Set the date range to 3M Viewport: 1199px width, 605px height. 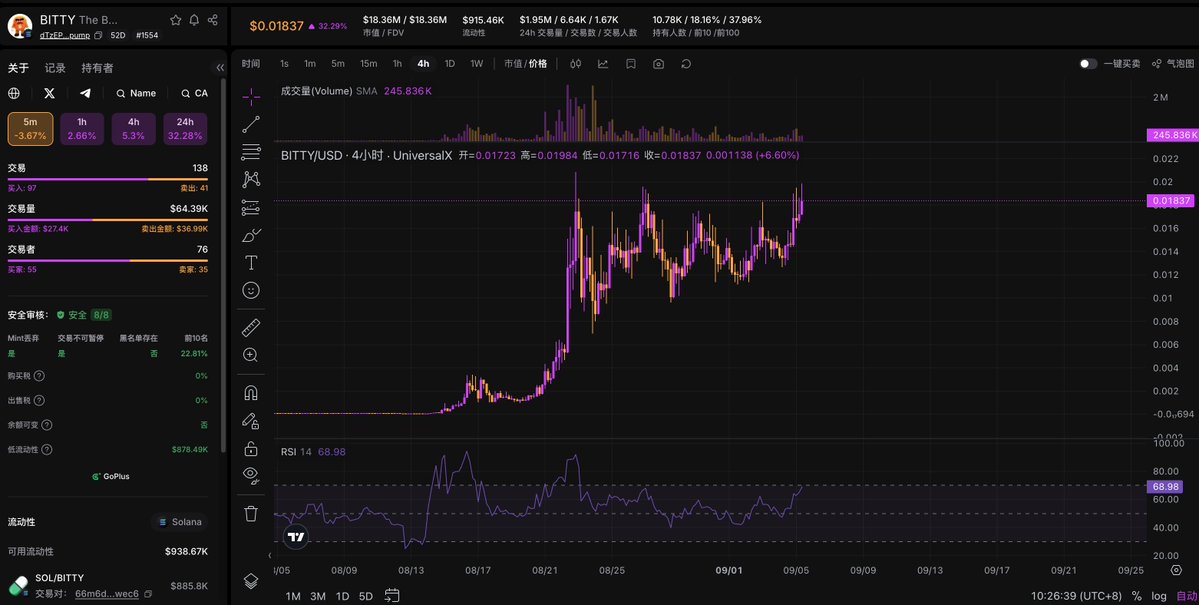pos(318,597)
